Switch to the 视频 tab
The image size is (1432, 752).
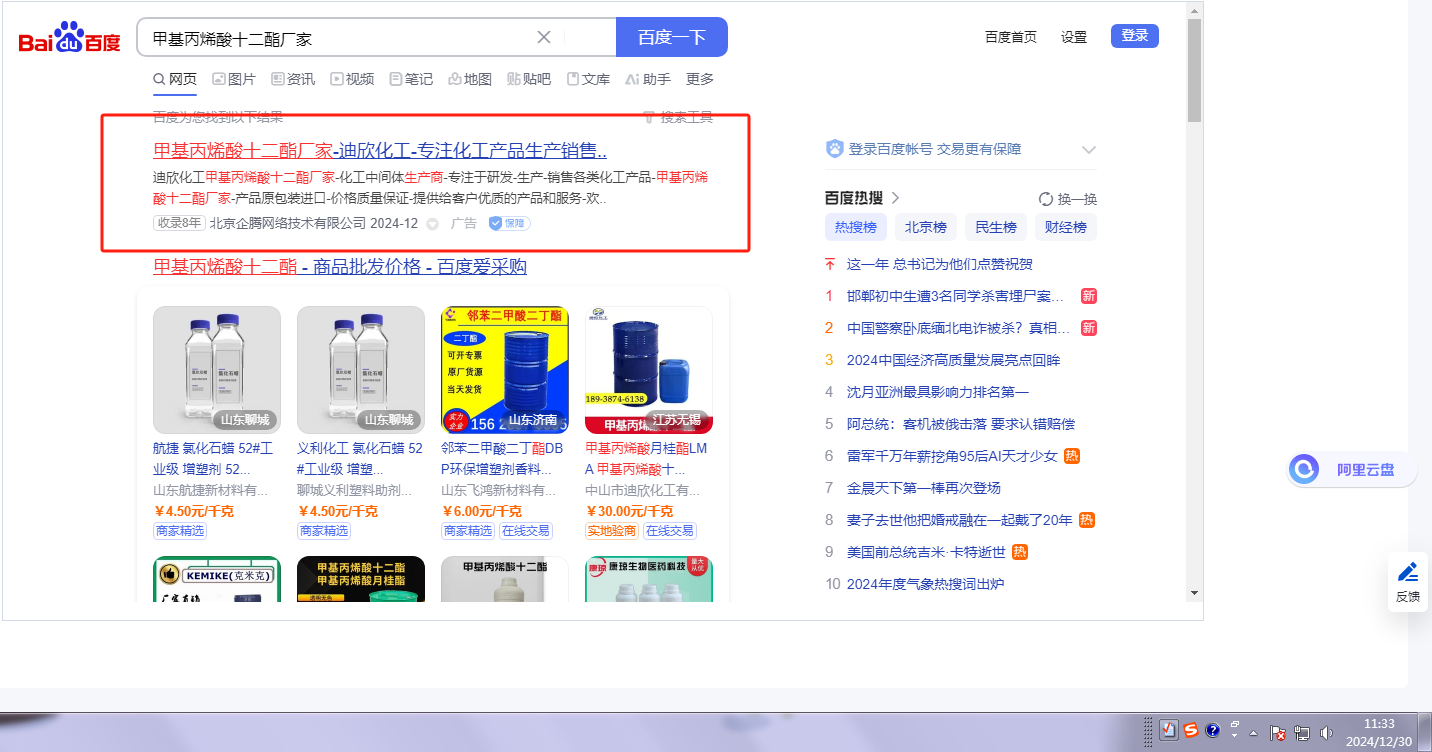coord(352,79)
